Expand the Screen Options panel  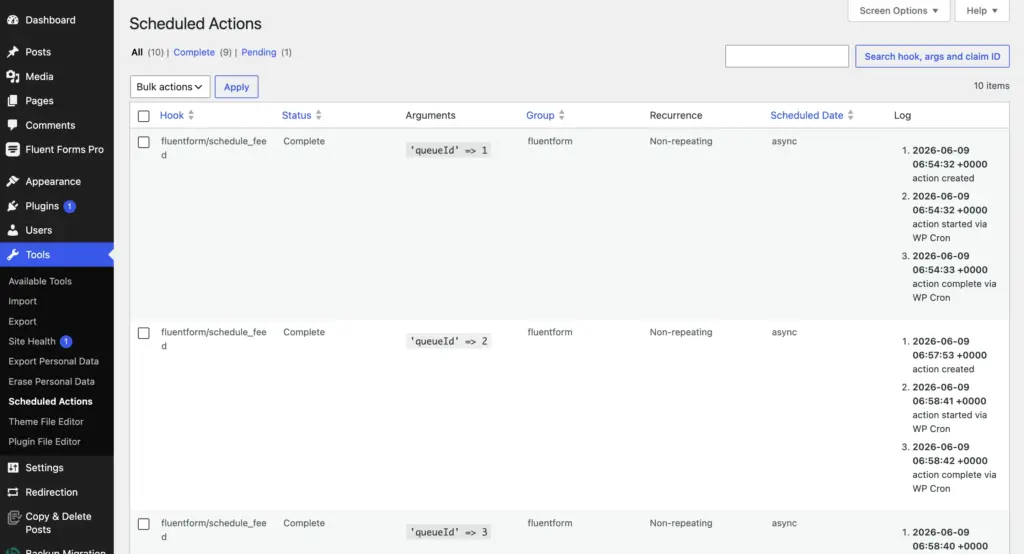[x=899, y=10]
